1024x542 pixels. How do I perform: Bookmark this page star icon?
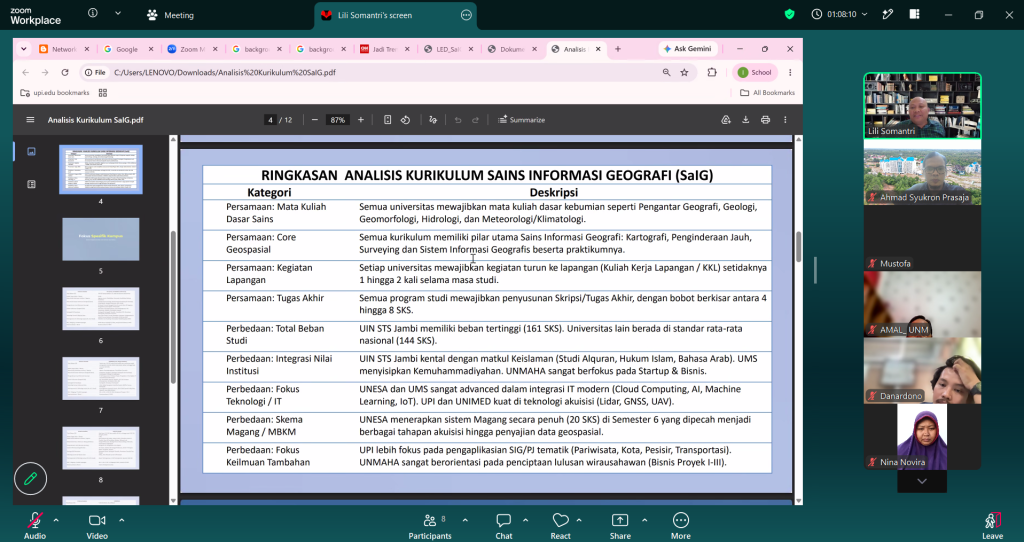[x=684, y=72]
